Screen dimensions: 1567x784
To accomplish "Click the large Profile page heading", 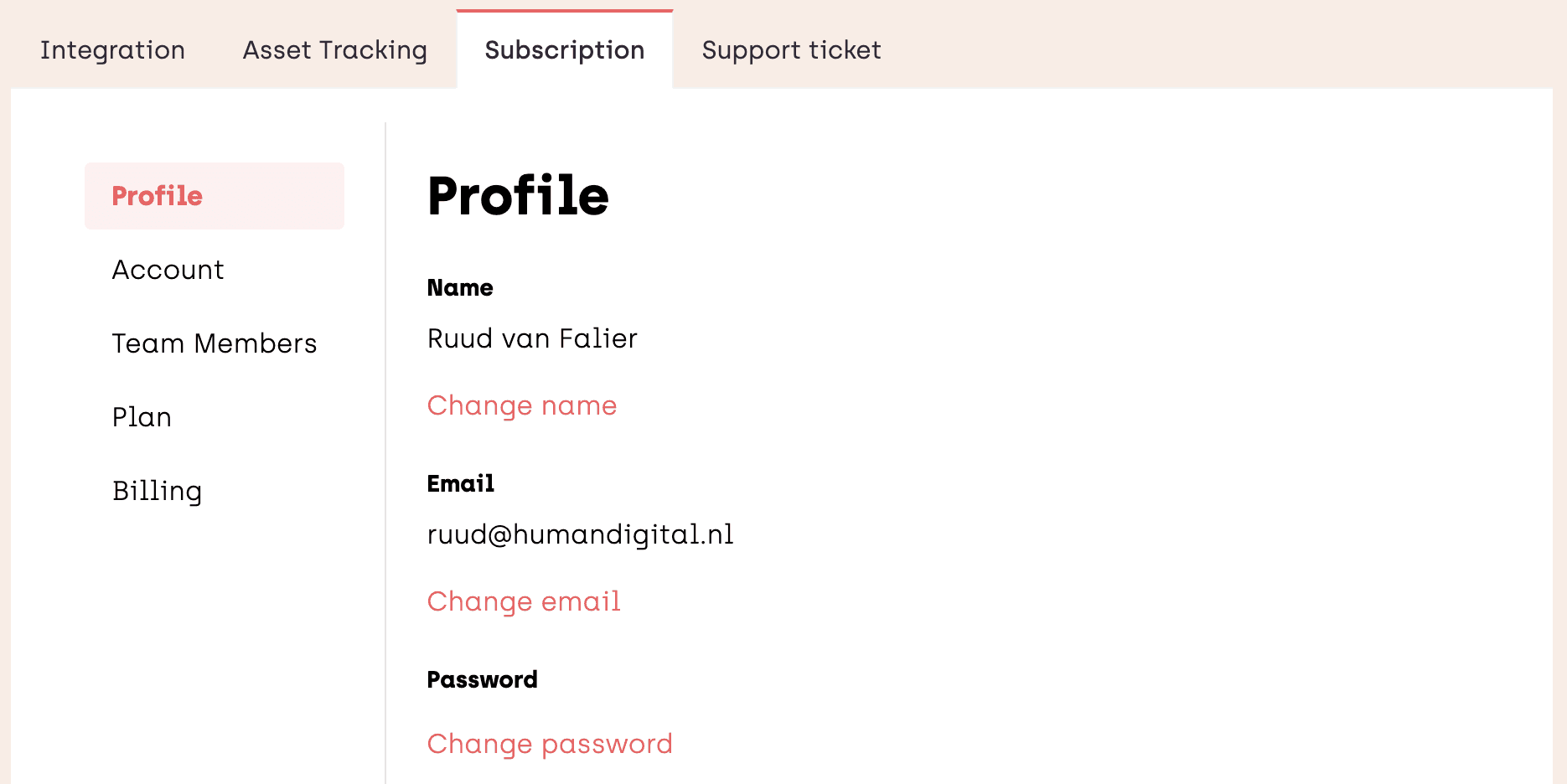I will pyautogui.click(x=517, y=196).
